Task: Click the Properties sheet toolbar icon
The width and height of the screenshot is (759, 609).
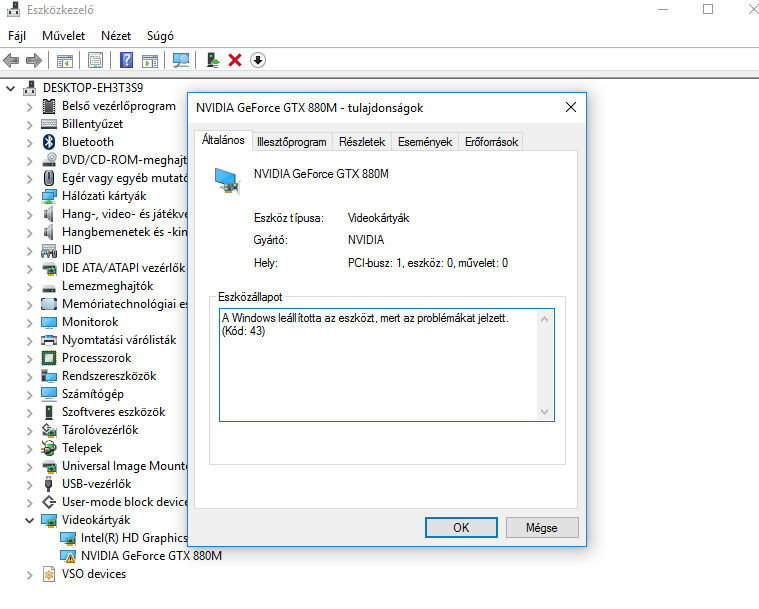Action: tap(95, 61)
